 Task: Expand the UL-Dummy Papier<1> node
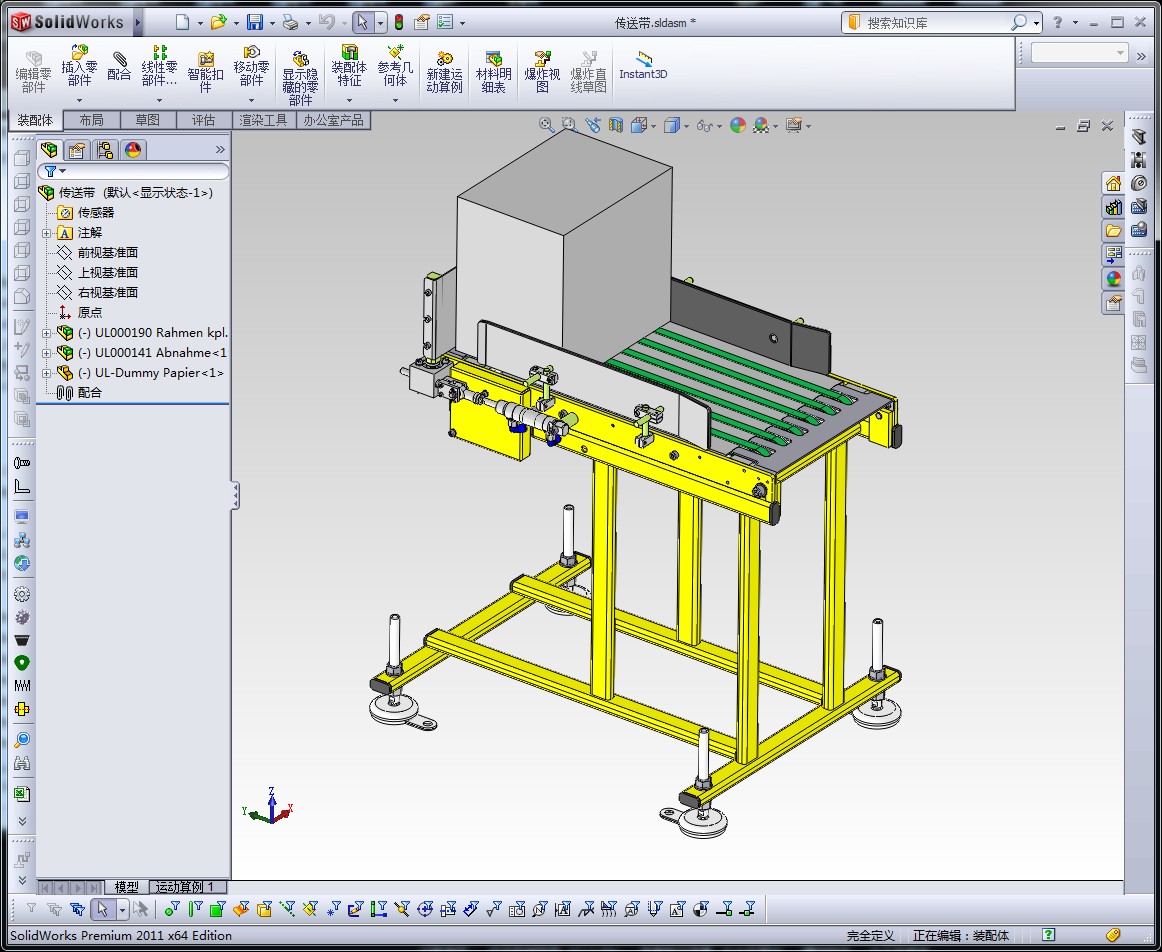click(x=46, y=373)
